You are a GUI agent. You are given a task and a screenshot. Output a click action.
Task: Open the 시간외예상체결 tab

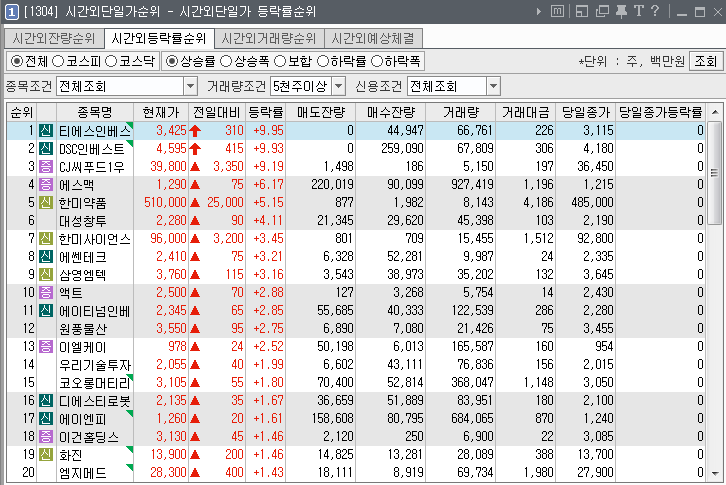pos(373,38)
